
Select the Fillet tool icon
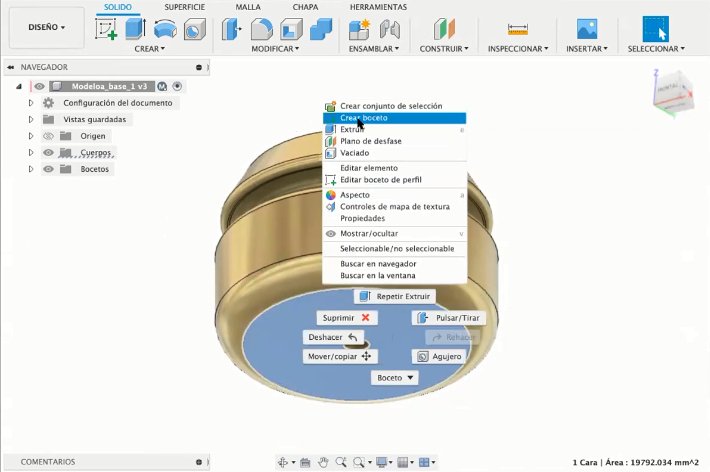pyautogui.click(x=262, y=29)
